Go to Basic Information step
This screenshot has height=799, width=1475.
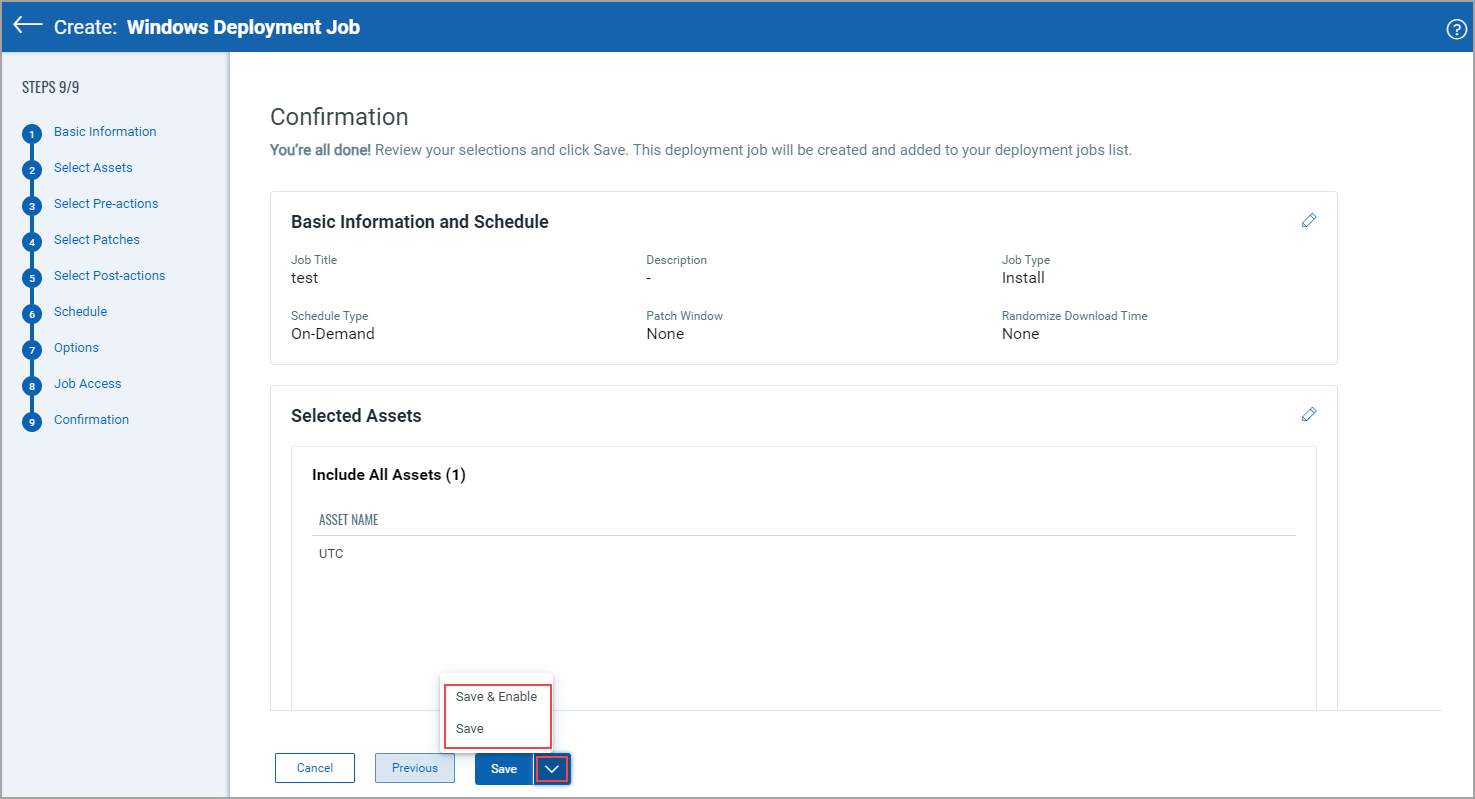[x=105, y=132]
